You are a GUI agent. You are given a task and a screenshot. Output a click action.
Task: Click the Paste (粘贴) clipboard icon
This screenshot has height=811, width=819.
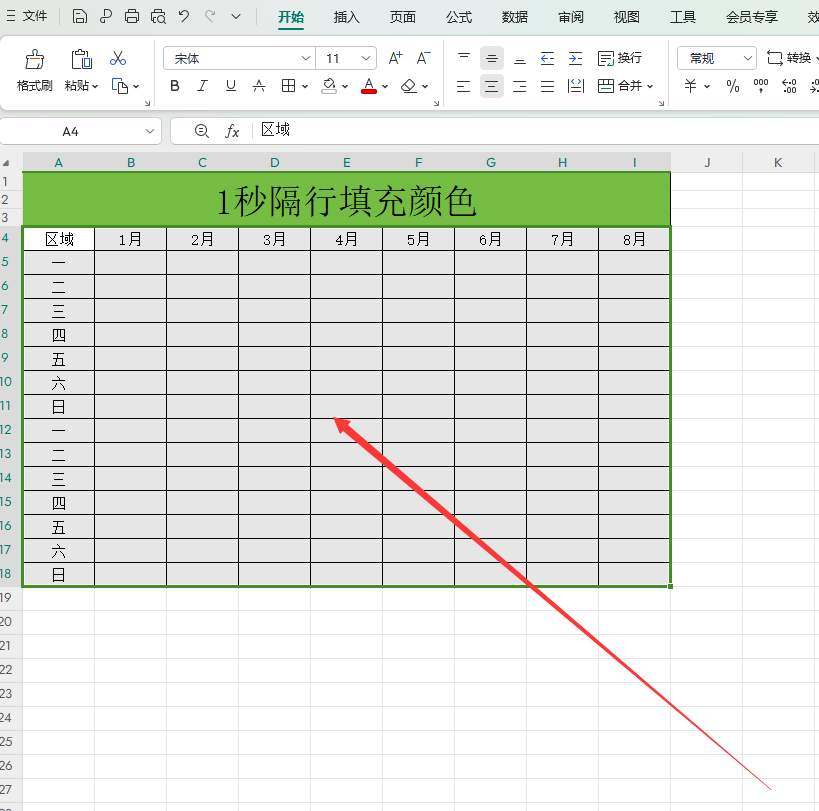click(81, 60)
